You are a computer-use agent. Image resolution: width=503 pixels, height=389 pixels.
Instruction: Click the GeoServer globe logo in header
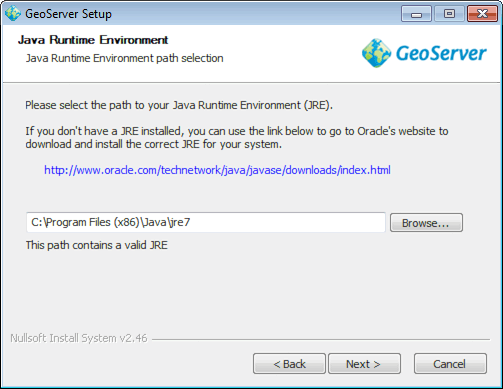tap(377, 53)
